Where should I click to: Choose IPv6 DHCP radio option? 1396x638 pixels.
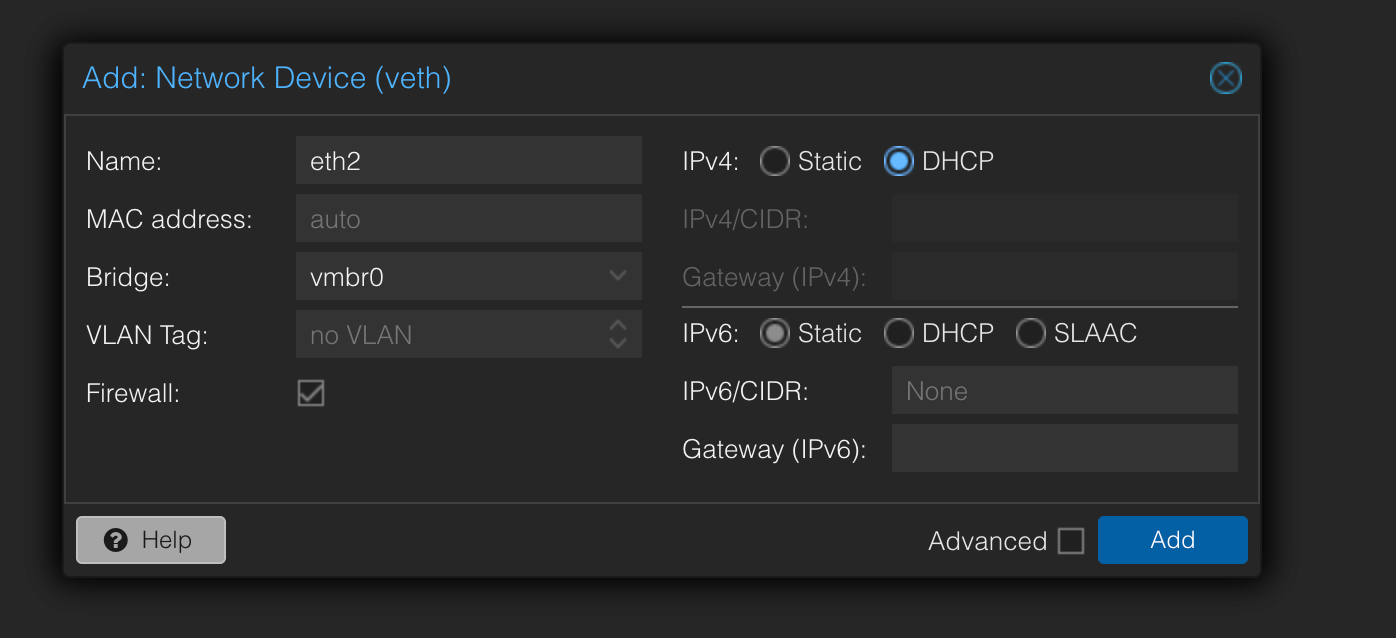coord(899,333)
